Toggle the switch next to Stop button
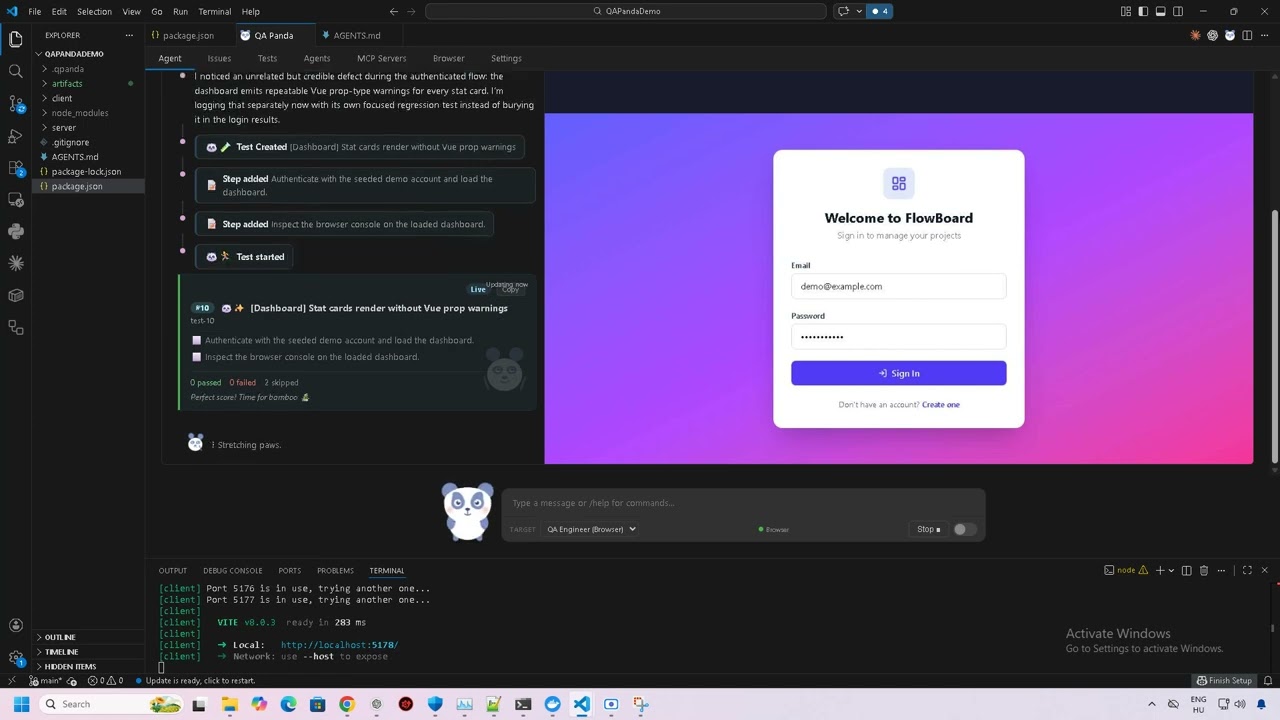1280x720 pixels. (964, 529)
